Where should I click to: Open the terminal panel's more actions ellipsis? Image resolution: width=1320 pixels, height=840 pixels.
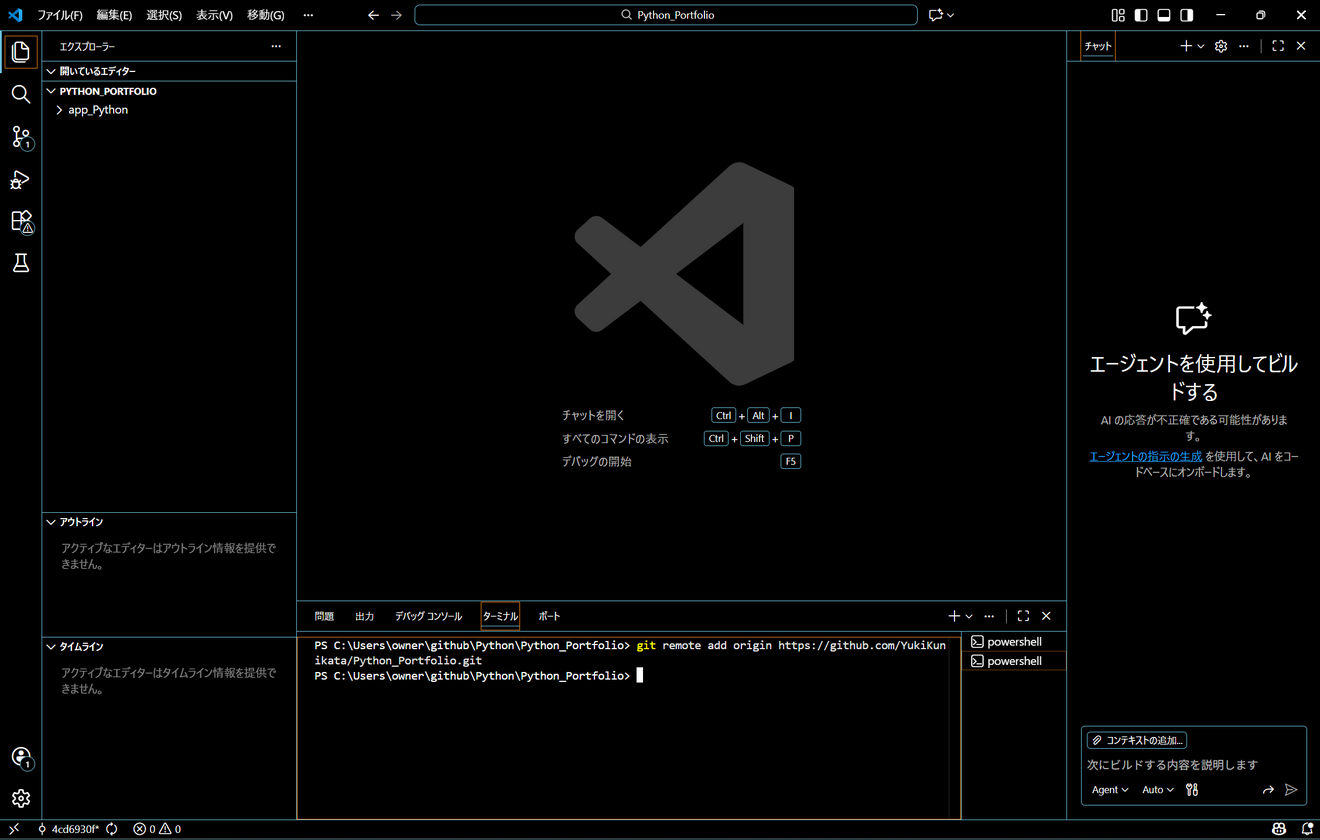pyautogui.click(x=989, y=616)
